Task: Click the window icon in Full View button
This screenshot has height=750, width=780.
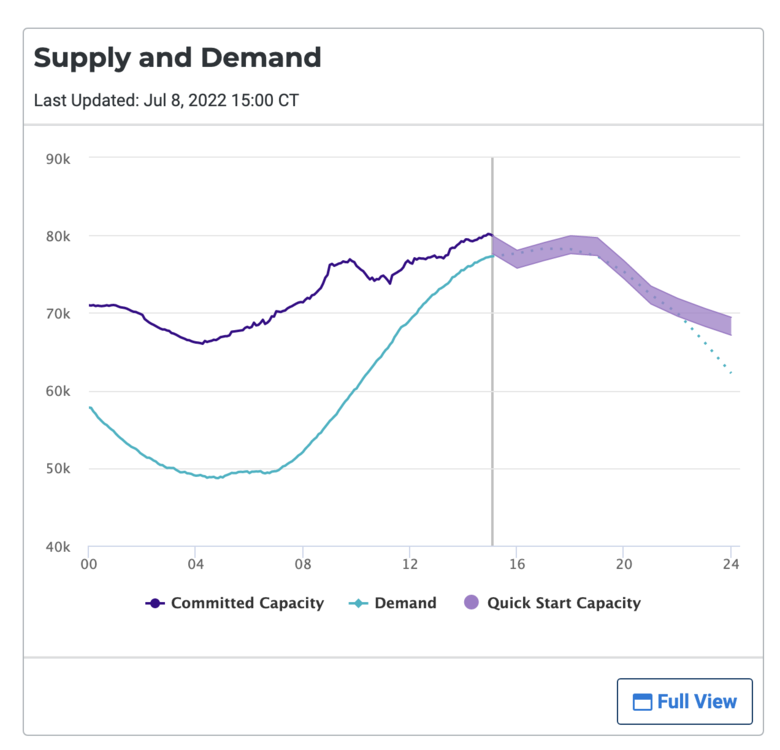Action: [x=642, y=702]
